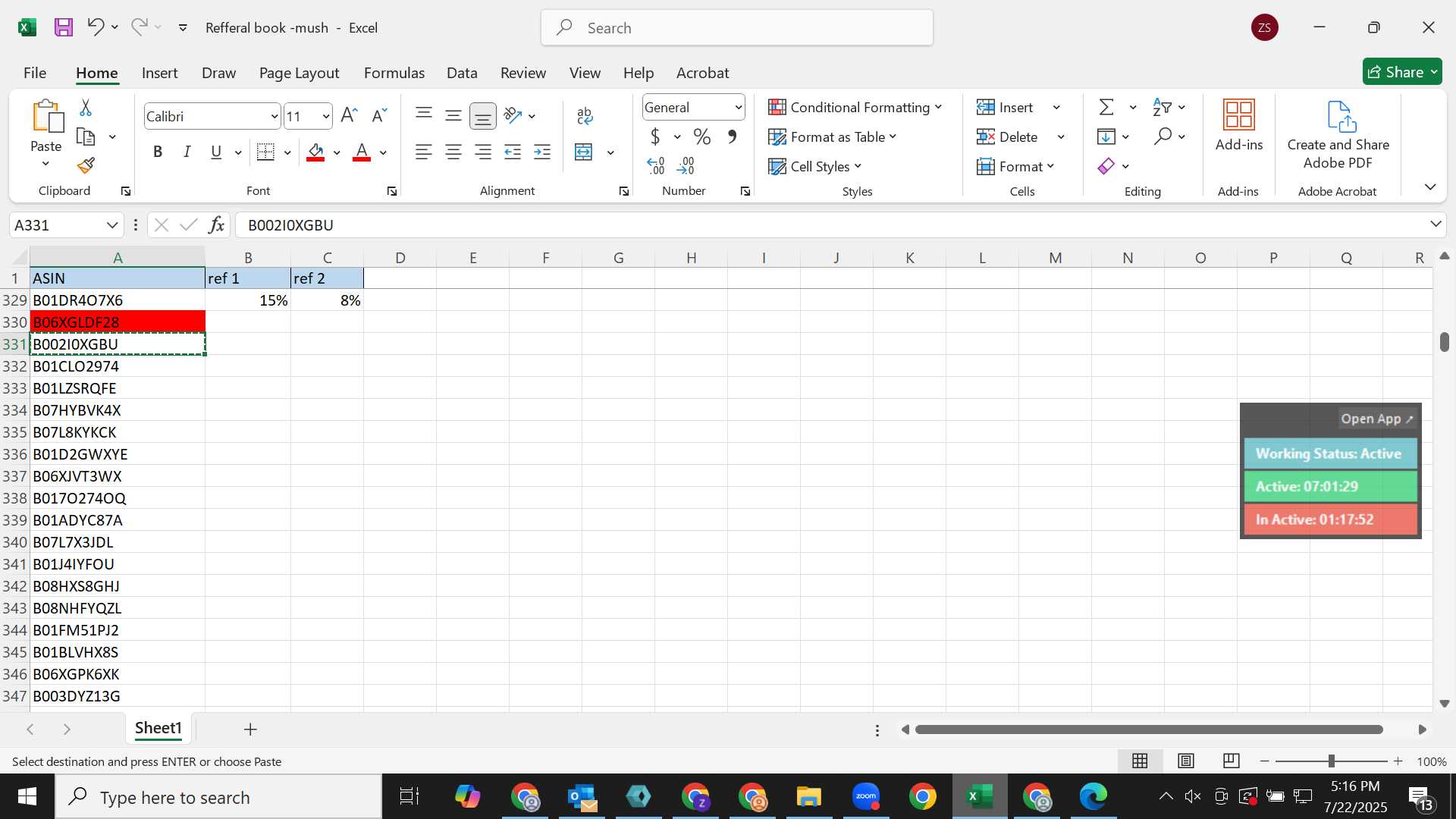The image size is (1456, 819).
Task: Apply the red font color
Action: tap(362, 152)
